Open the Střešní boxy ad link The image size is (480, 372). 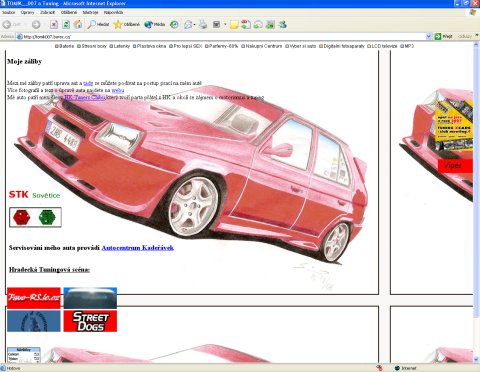[x=92, y=46]
